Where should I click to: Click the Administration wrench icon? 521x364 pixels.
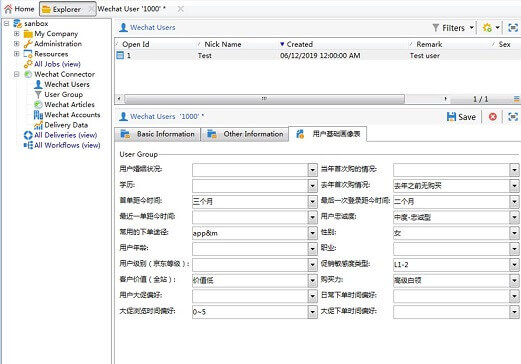coord(28,44)
